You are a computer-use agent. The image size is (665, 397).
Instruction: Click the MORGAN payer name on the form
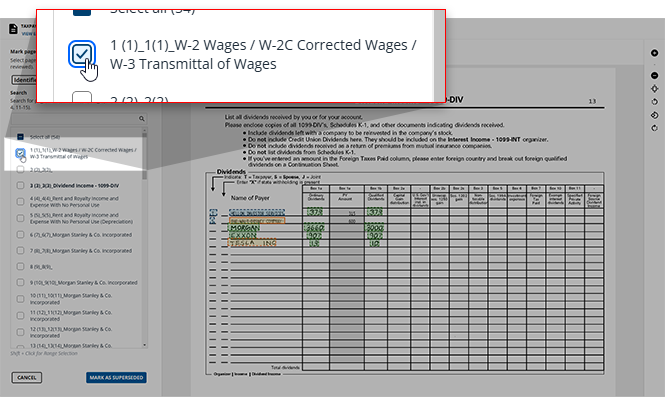tap(244, 228)
